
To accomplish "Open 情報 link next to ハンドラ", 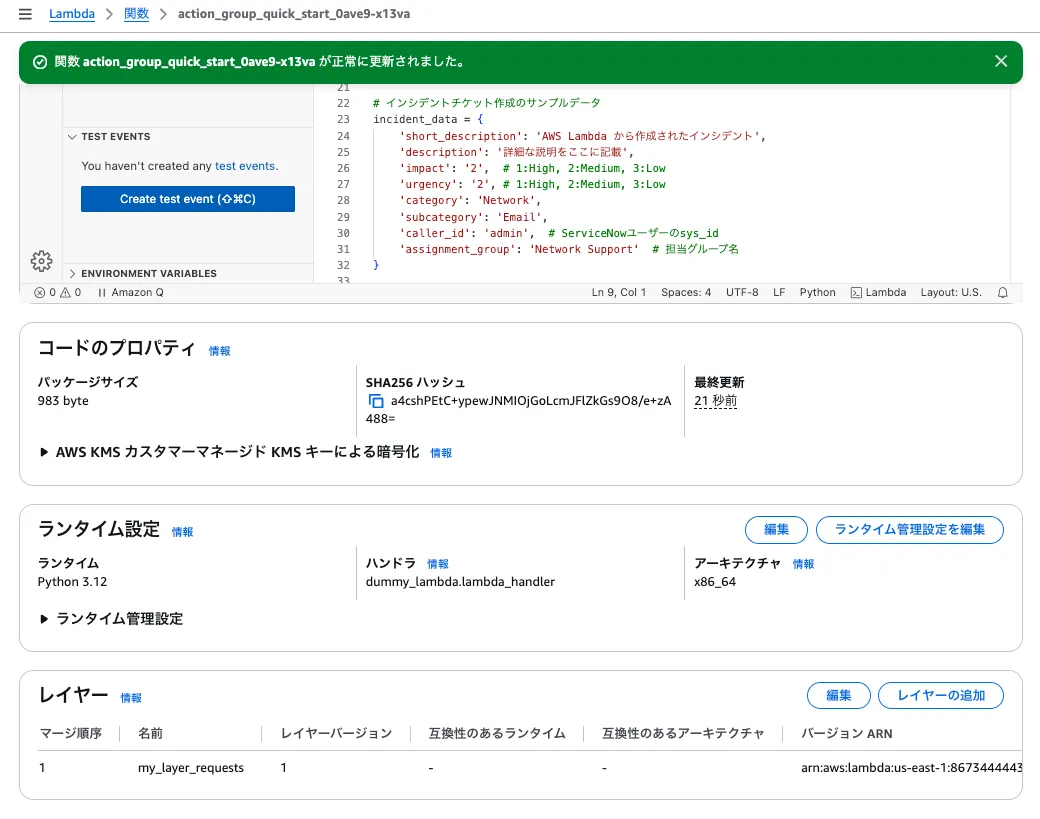I will click(x=438, y=564).
